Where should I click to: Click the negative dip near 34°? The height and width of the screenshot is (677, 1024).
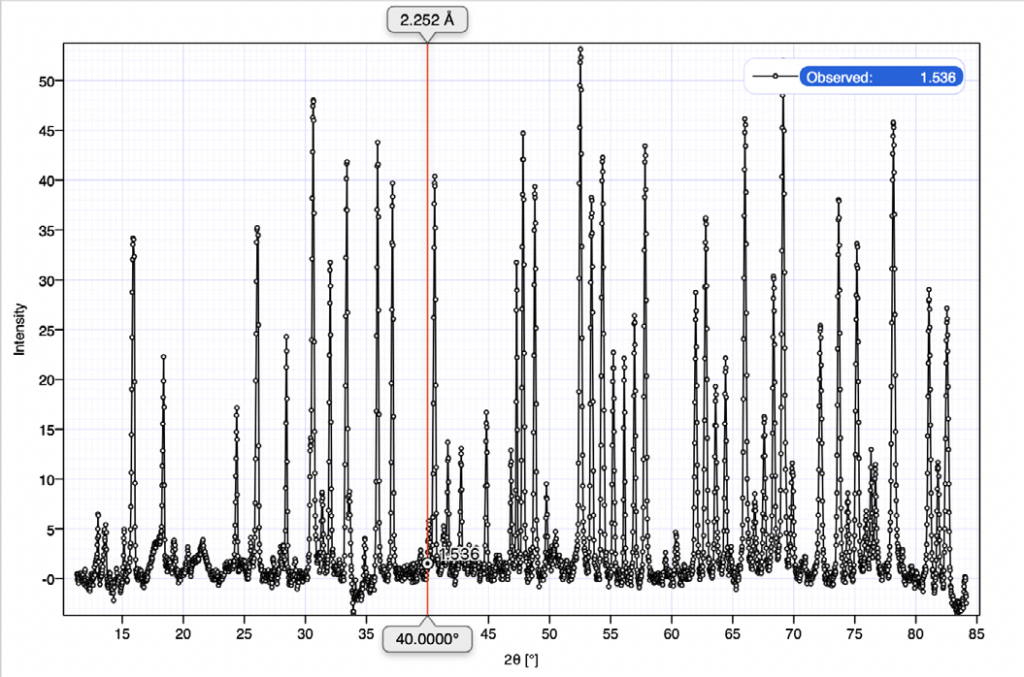point(353,611)
